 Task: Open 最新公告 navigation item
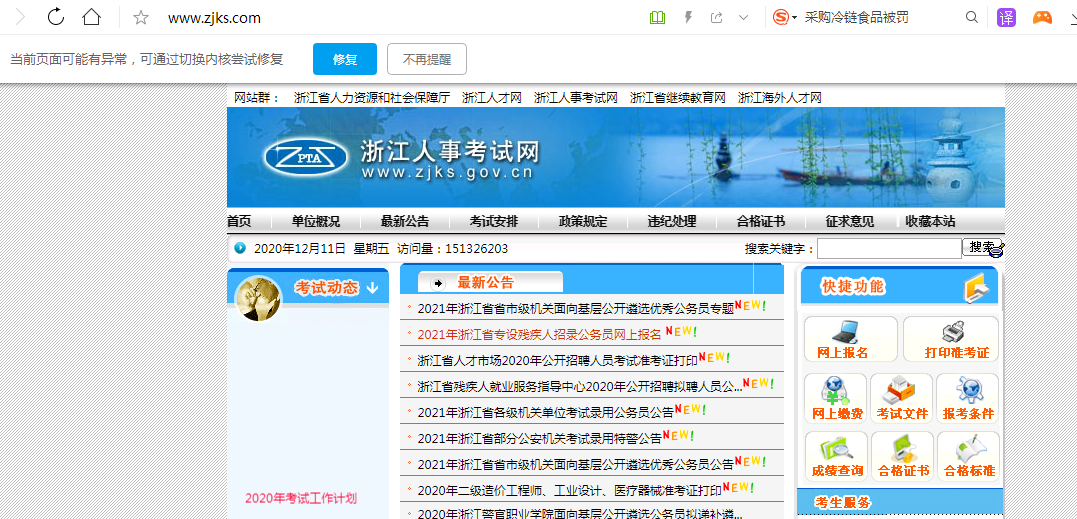click(405, 221)
